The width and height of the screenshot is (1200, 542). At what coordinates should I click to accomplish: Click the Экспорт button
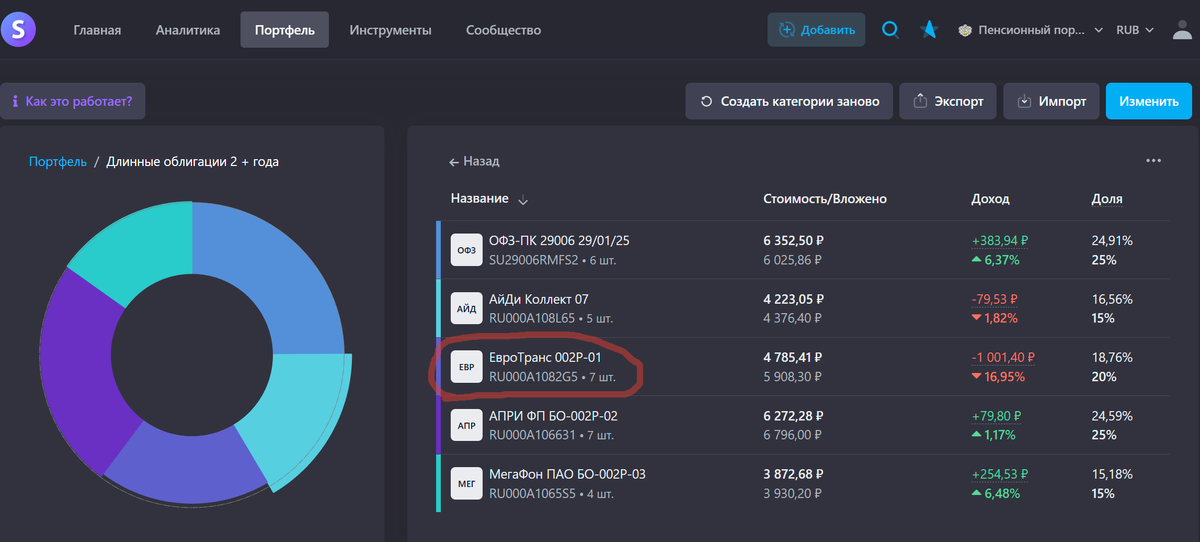coord(948,101)
